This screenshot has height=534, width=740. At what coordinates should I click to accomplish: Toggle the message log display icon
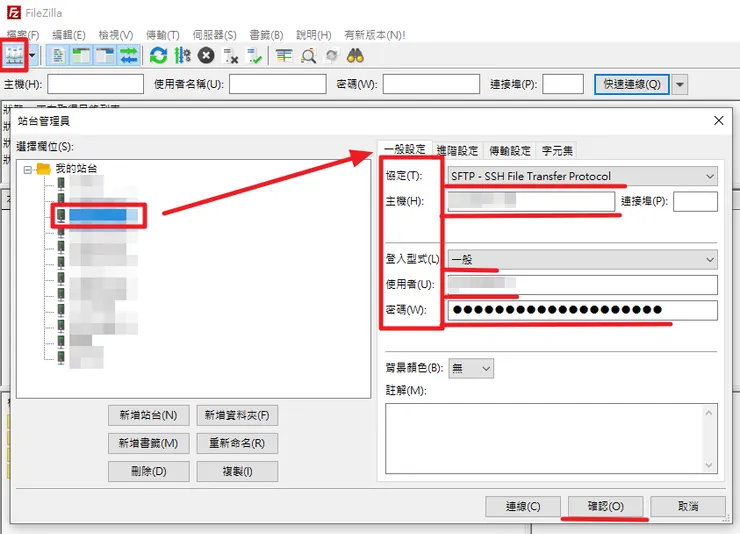coord(58,56)
